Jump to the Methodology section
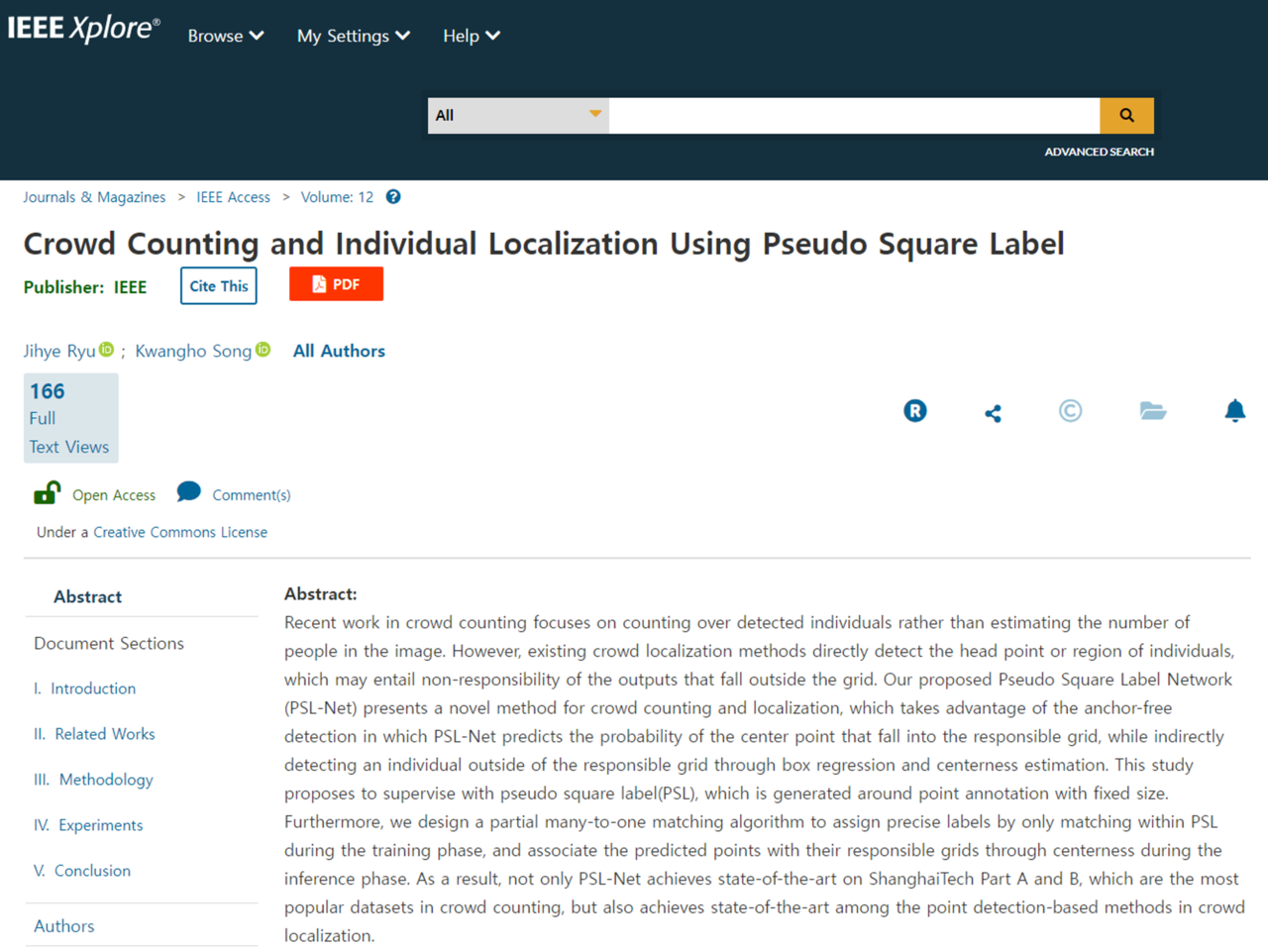 106,780
